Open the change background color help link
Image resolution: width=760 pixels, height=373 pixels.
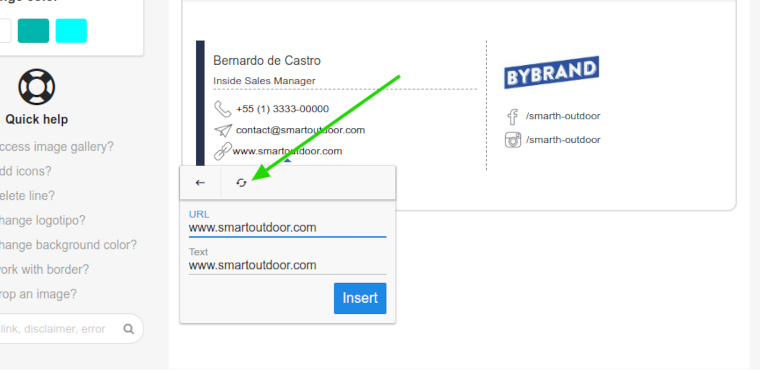68,245
